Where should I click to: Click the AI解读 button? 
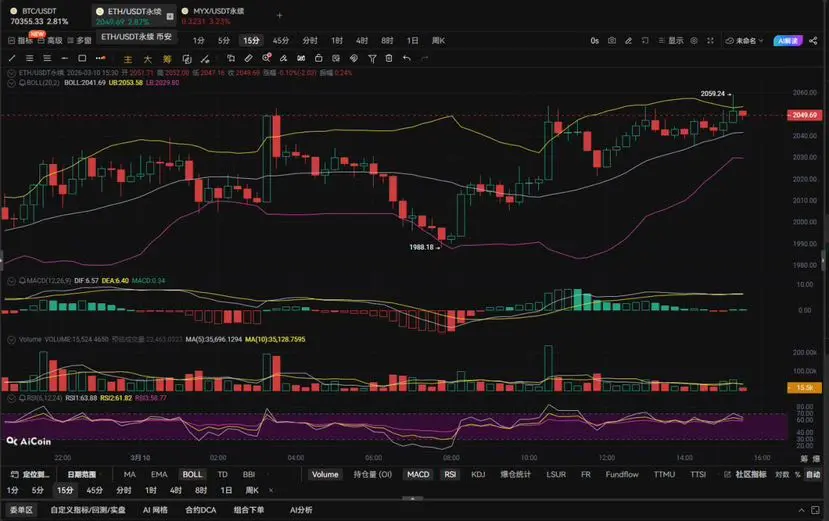[x=788, y=41]
